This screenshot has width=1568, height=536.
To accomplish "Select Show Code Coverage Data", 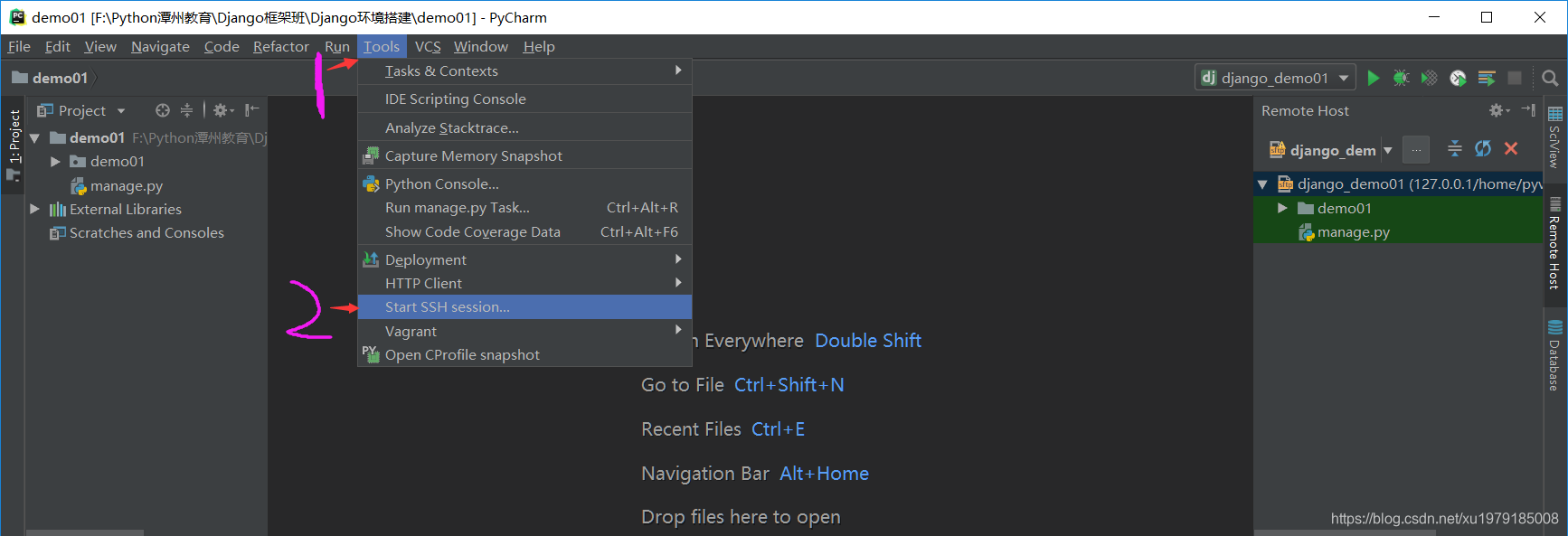I will [x=525, y=231].
